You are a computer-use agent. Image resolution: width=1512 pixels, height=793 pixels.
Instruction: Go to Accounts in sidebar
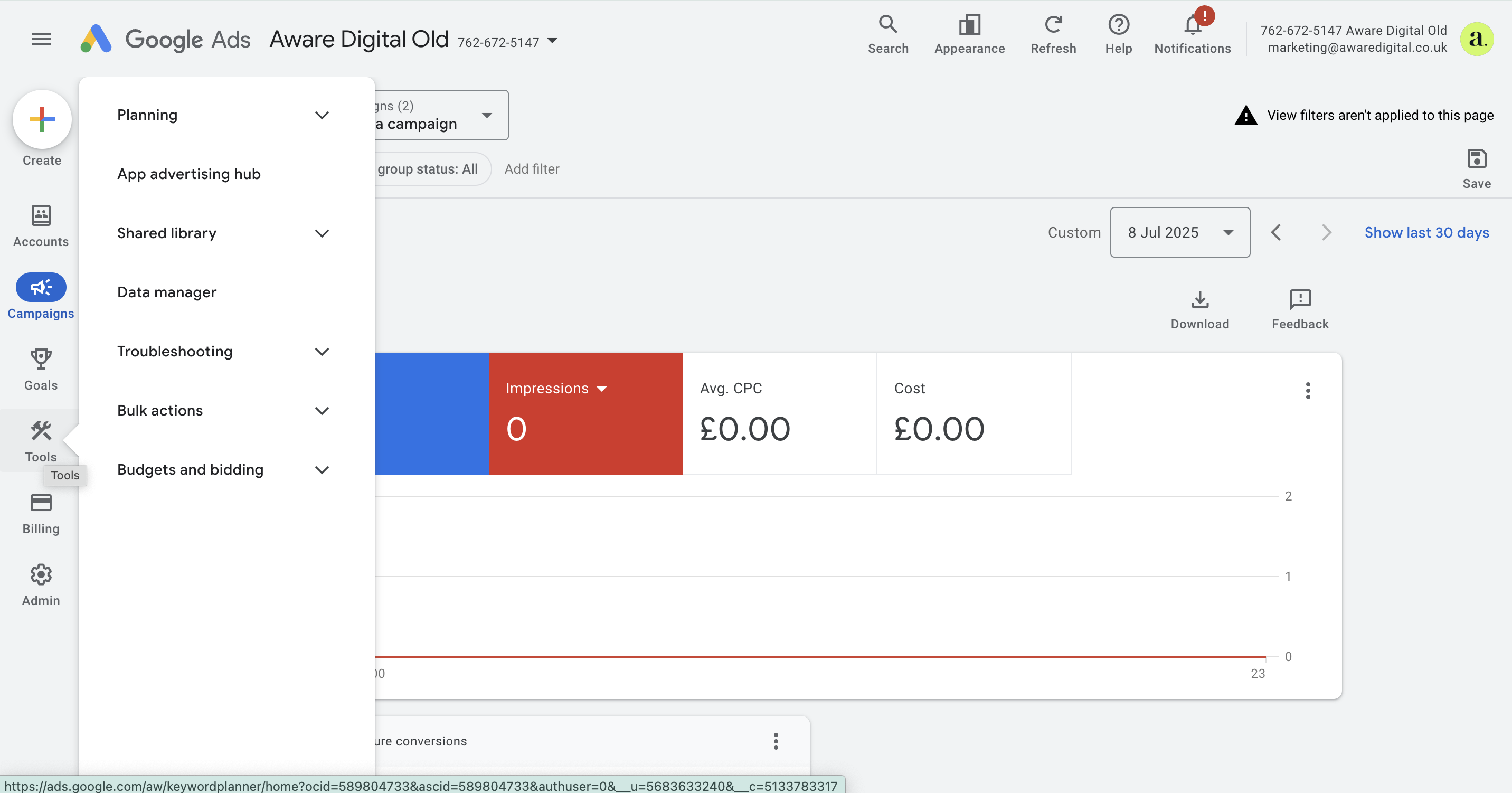[41, 226]
